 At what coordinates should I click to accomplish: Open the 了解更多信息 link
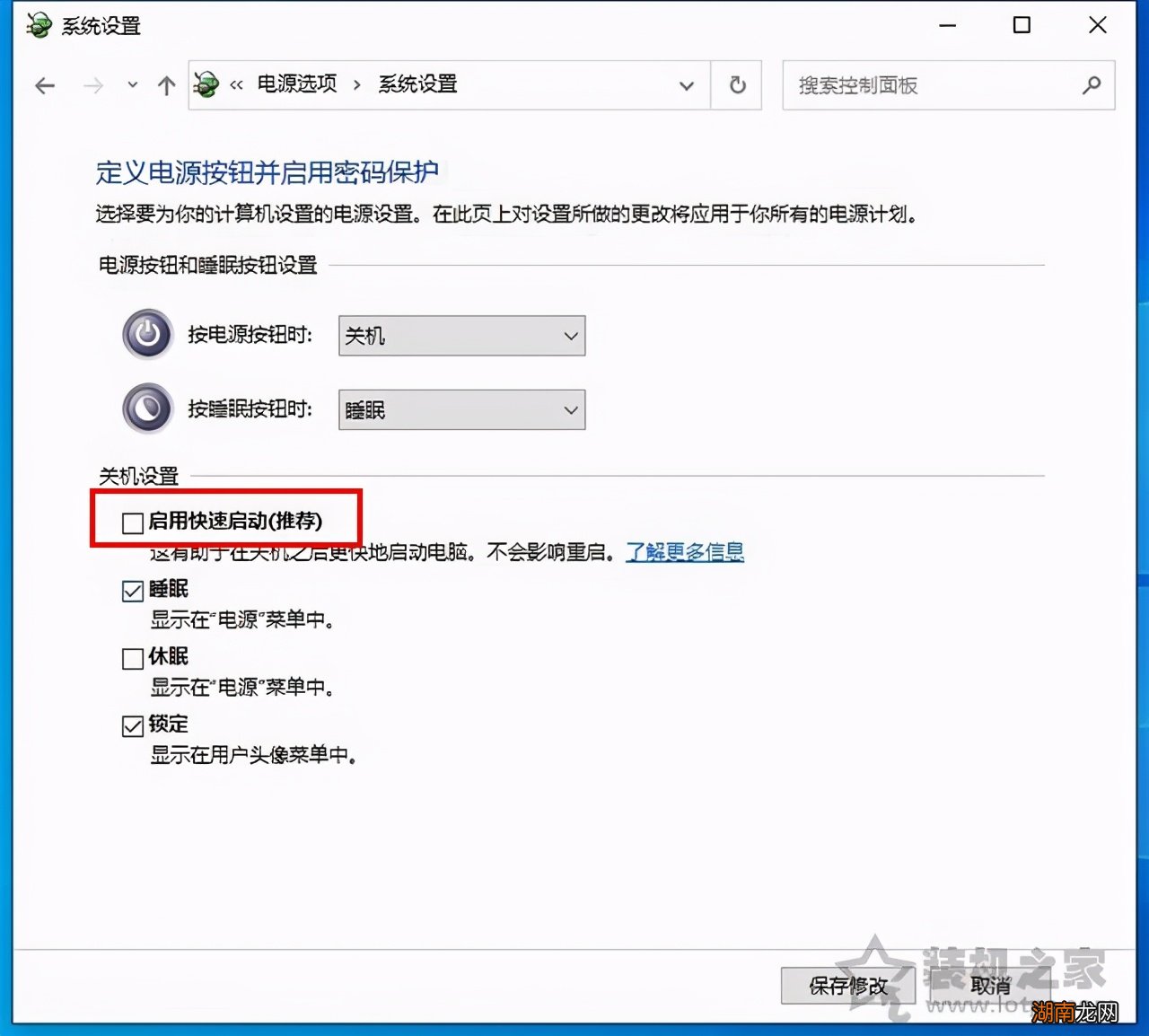685,552
